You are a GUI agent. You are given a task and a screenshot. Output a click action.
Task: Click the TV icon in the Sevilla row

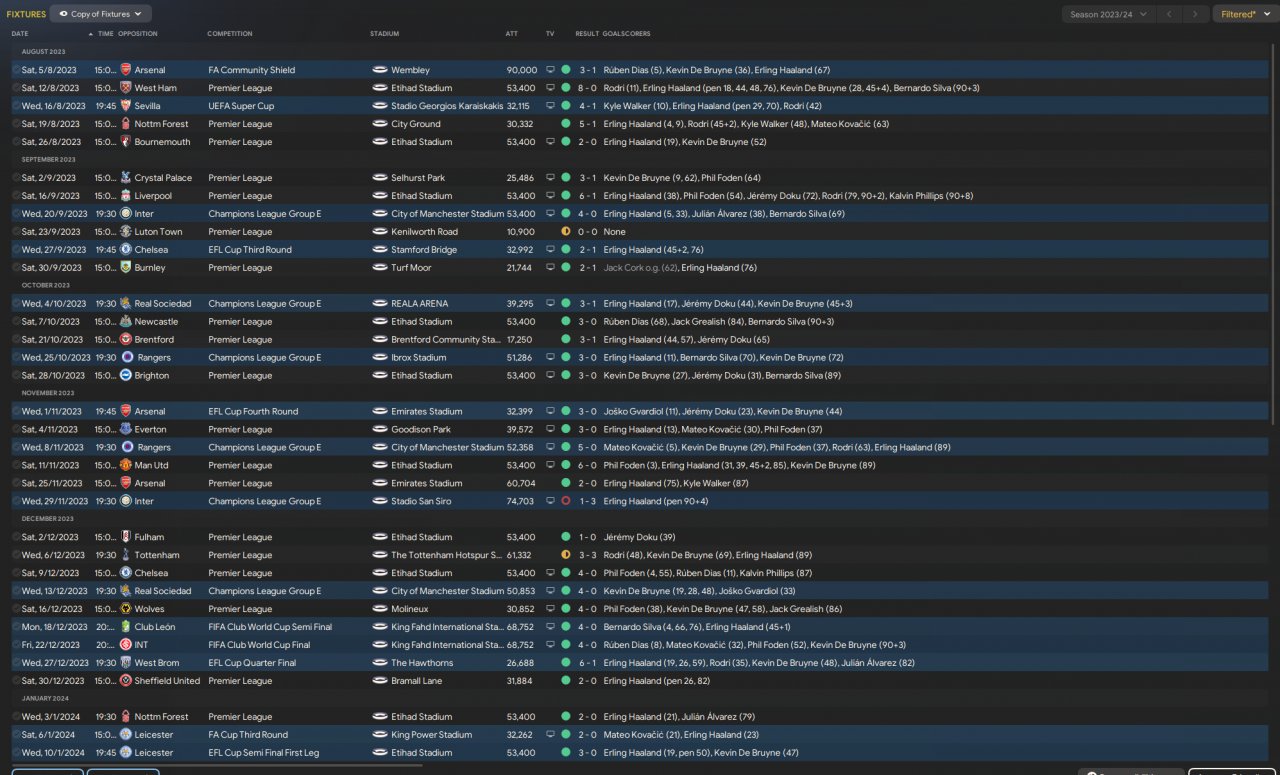coord(550,106)
